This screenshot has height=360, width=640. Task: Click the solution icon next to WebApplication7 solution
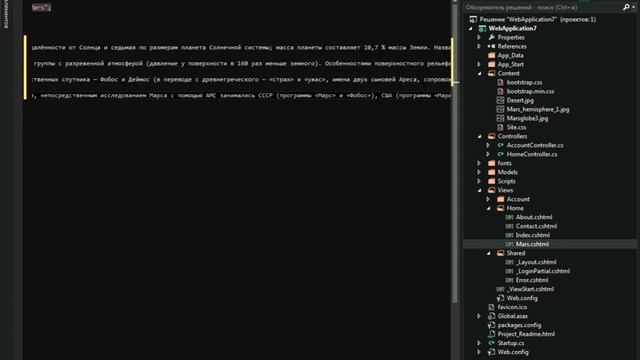pos(473,19)
